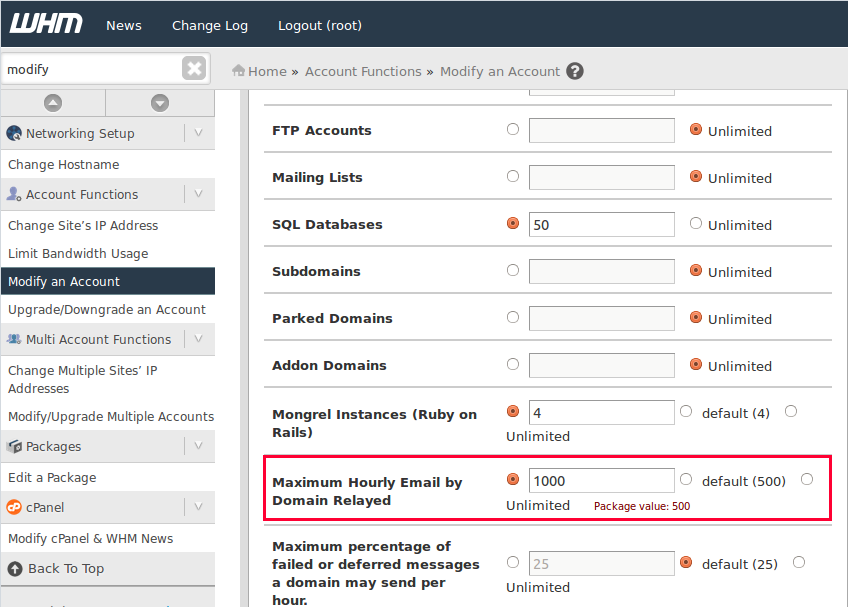Select the custom value radio for FTP Accounts
Screen dimensions: 848x607
(x=513, y=129)
